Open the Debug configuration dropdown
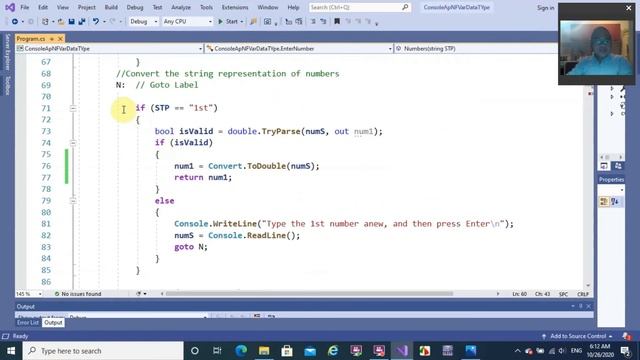640x360 pixels. coord(144,22)
